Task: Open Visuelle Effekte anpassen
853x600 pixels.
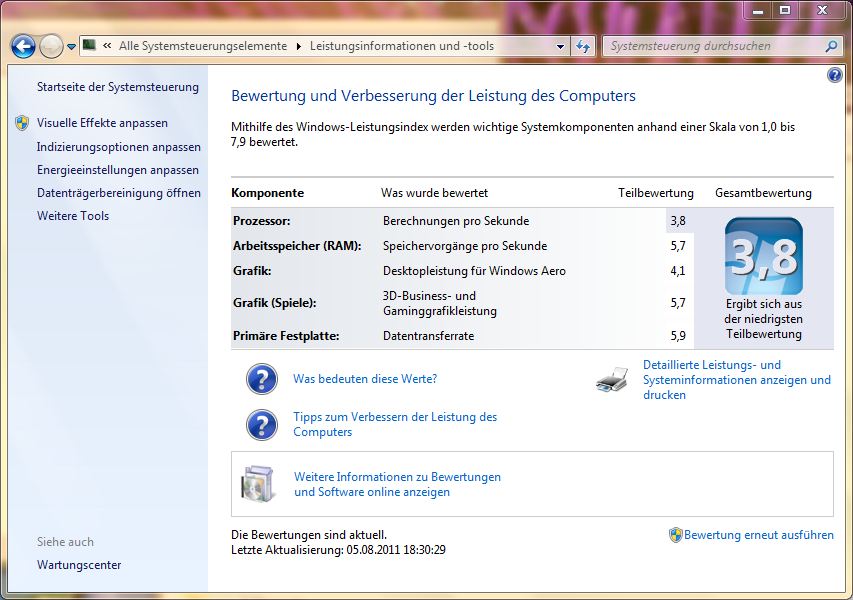Action: (102, 123)
